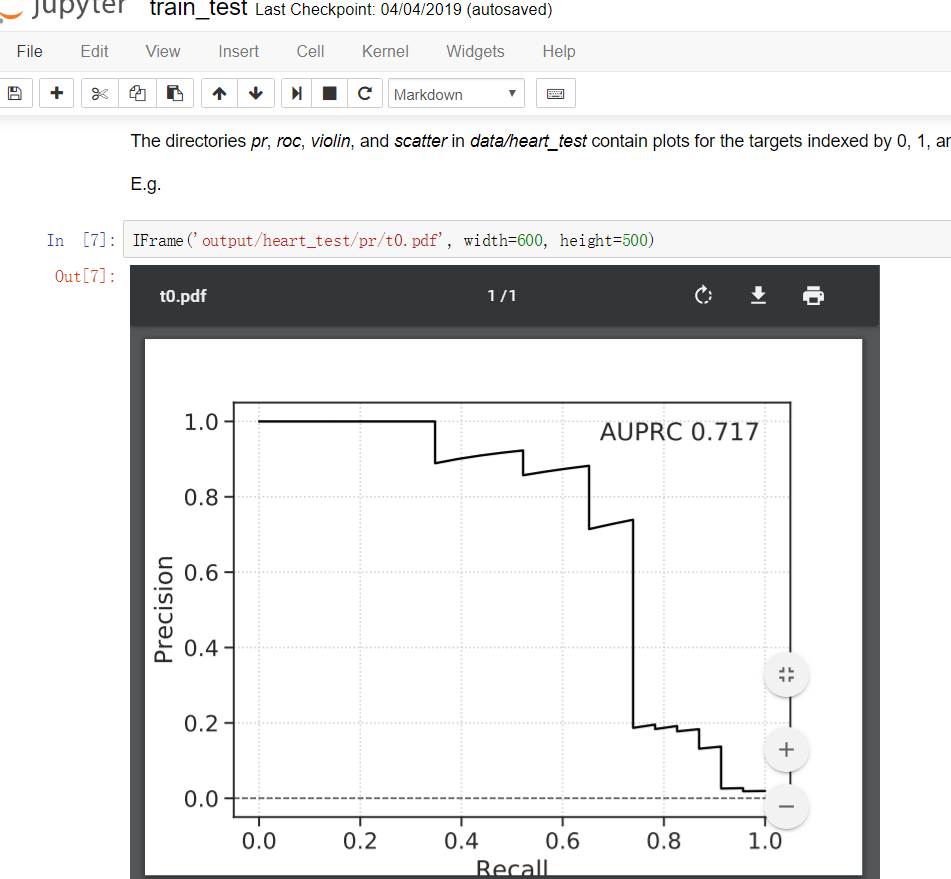
Task: Zoom out of the PDF with minus button
Action: tap(786, 806)
